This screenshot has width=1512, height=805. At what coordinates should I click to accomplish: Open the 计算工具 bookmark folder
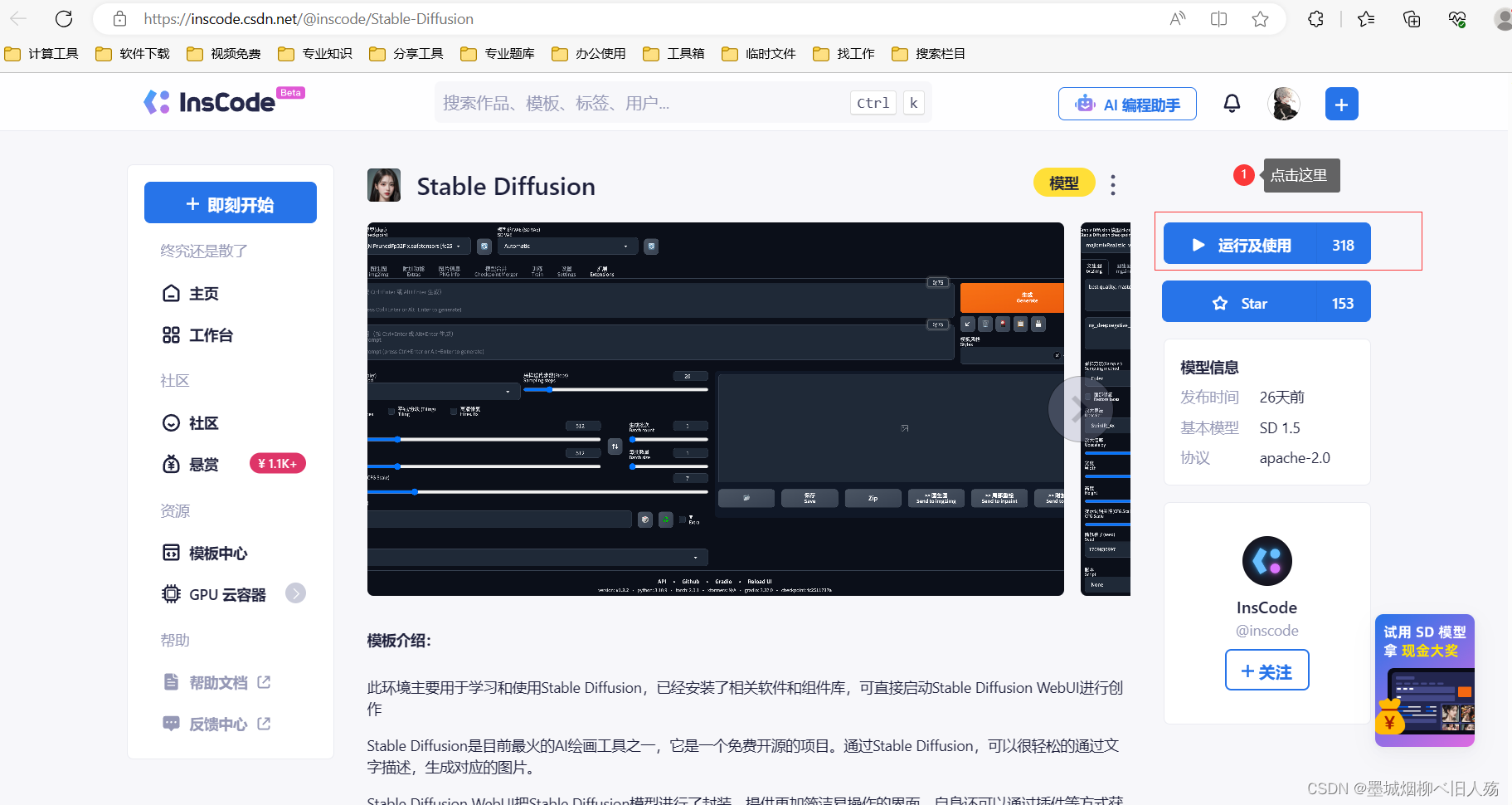coord(41,54)
